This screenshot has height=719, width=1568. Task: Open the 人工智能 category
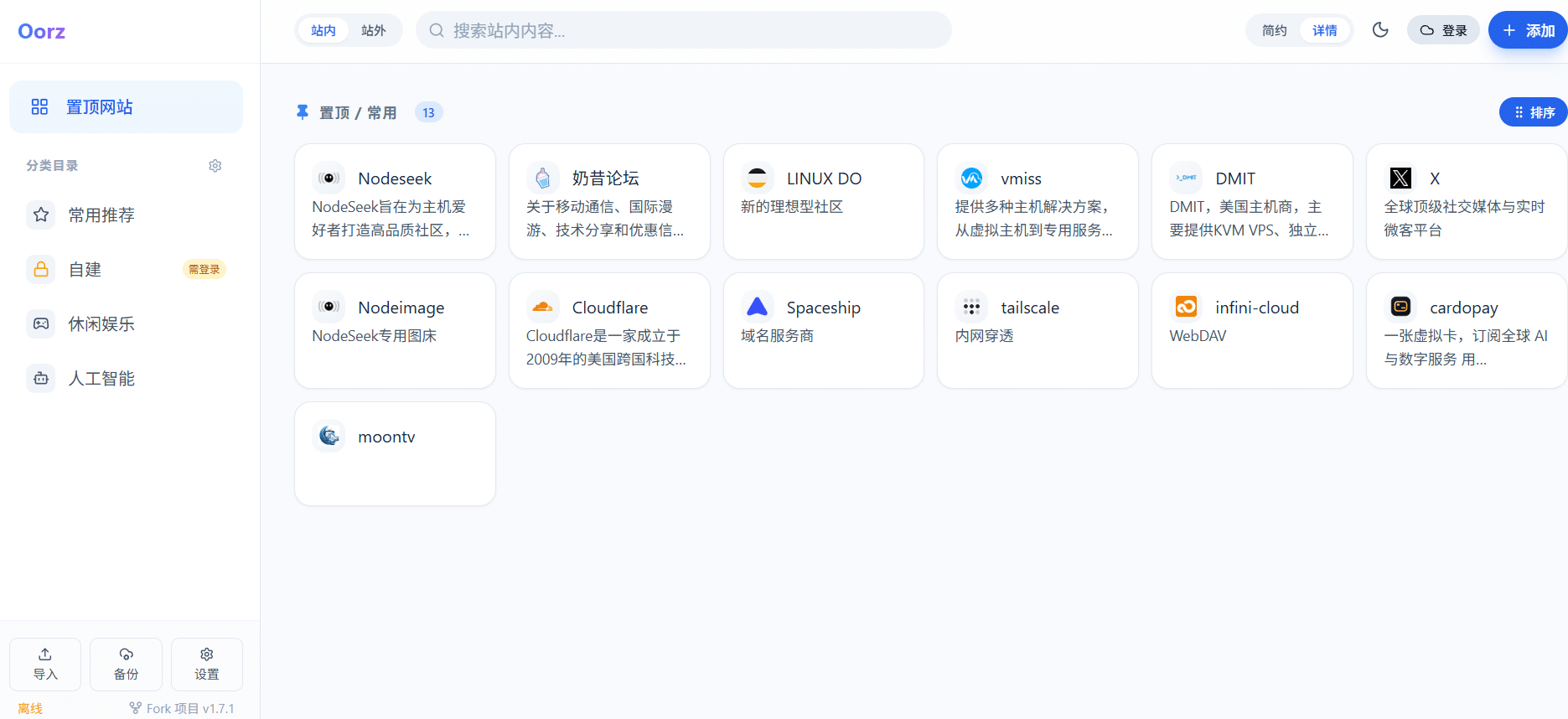pos(127,379)
